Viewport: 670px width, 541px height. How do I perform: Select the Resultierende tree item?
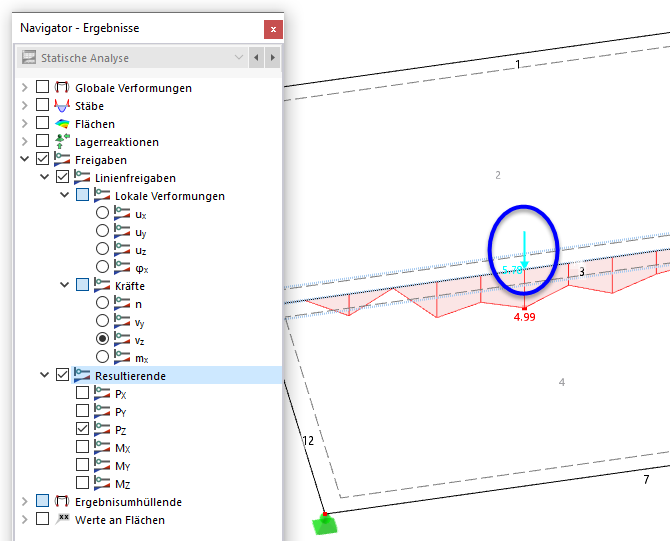(130, 376)
